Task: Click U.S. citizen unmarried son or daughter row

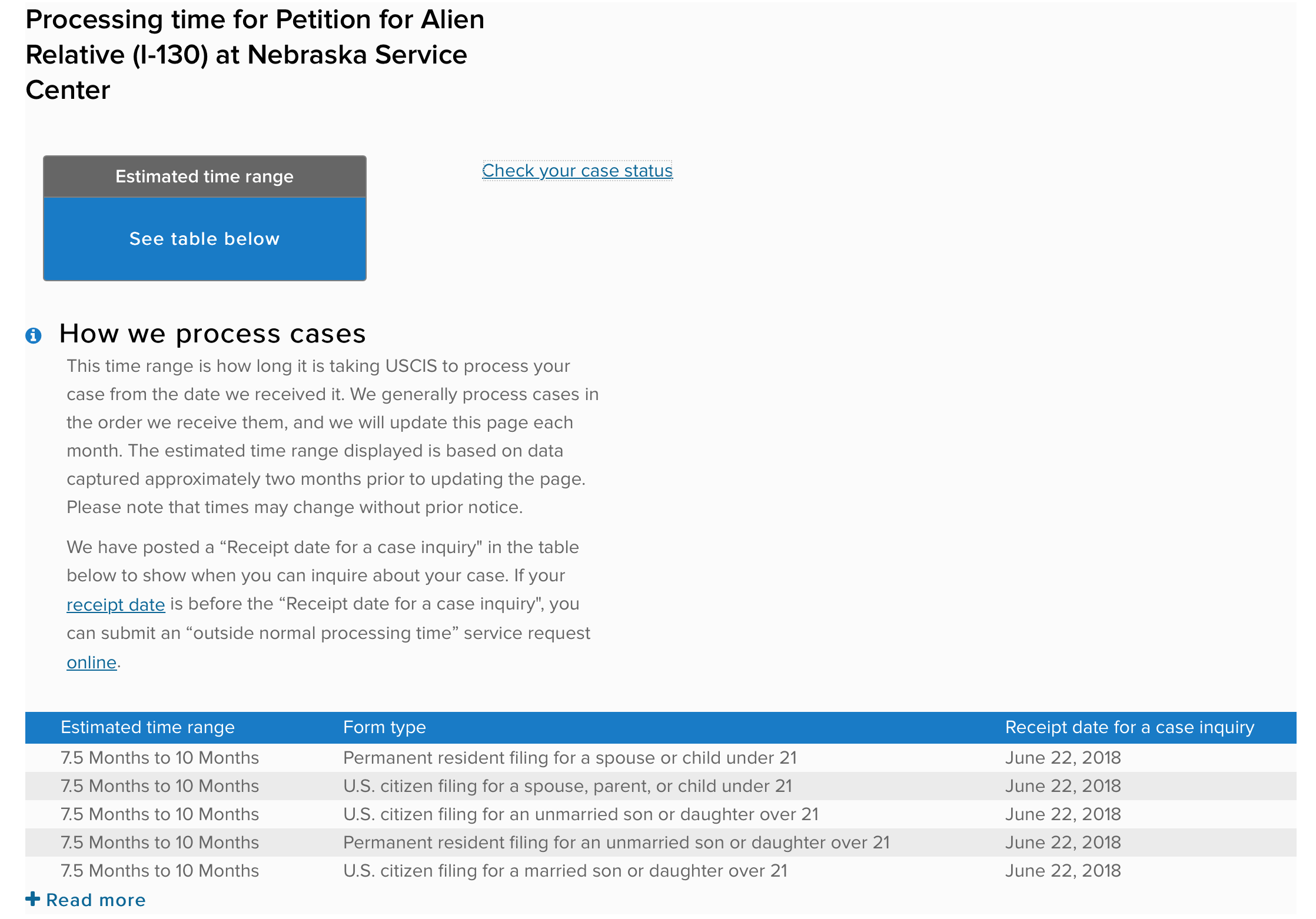Action: pyautogui.click(x=660, y=814)
